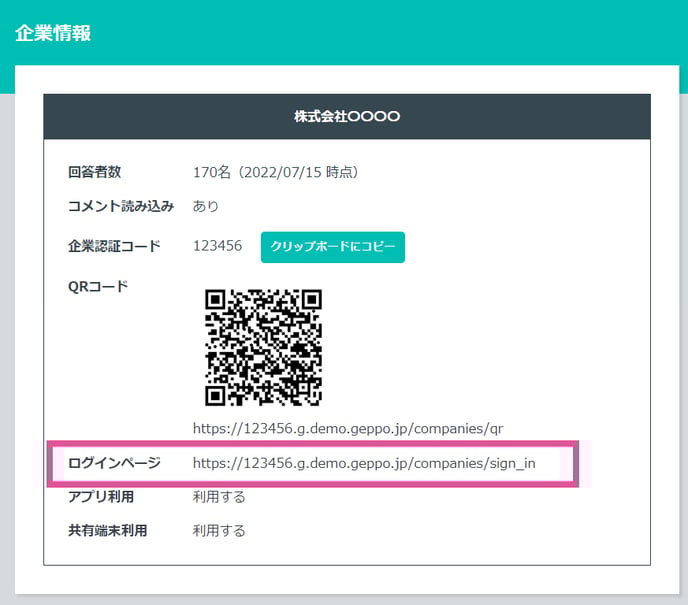Click the 企業認証コード label

click(x=114, y=246)
